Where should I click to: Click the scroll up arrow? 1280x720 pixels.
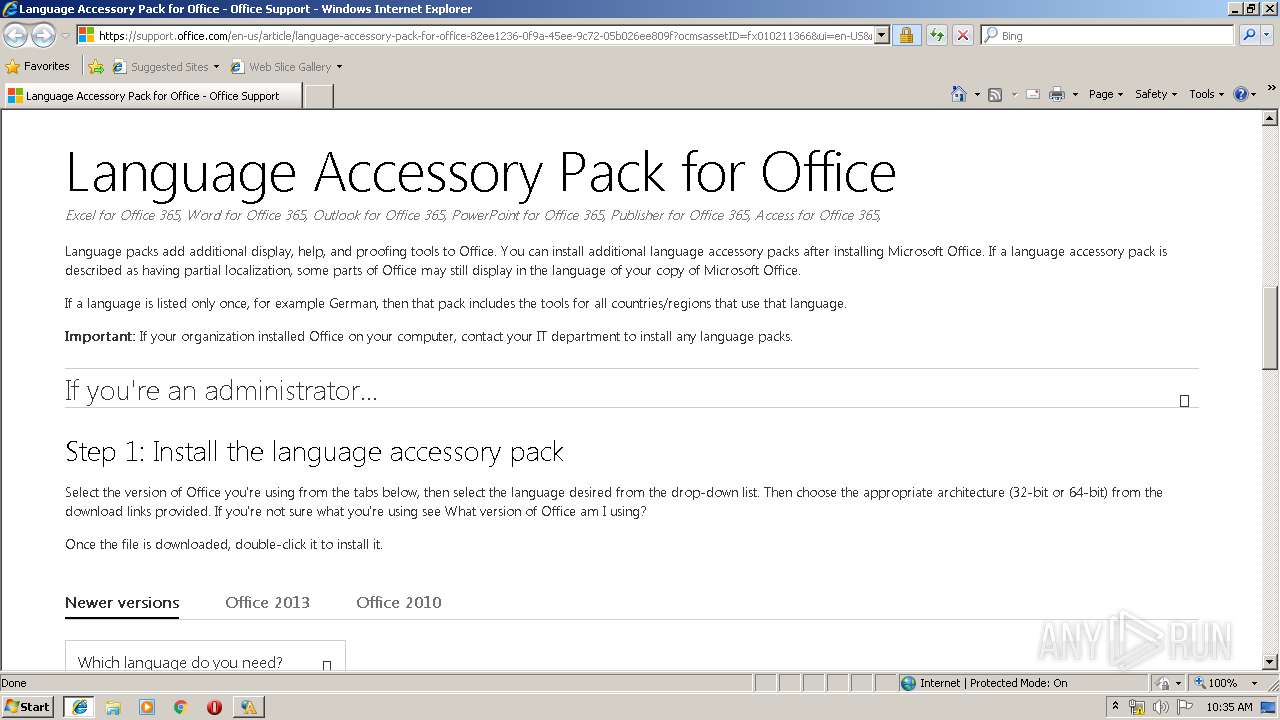pos(1271,118)
